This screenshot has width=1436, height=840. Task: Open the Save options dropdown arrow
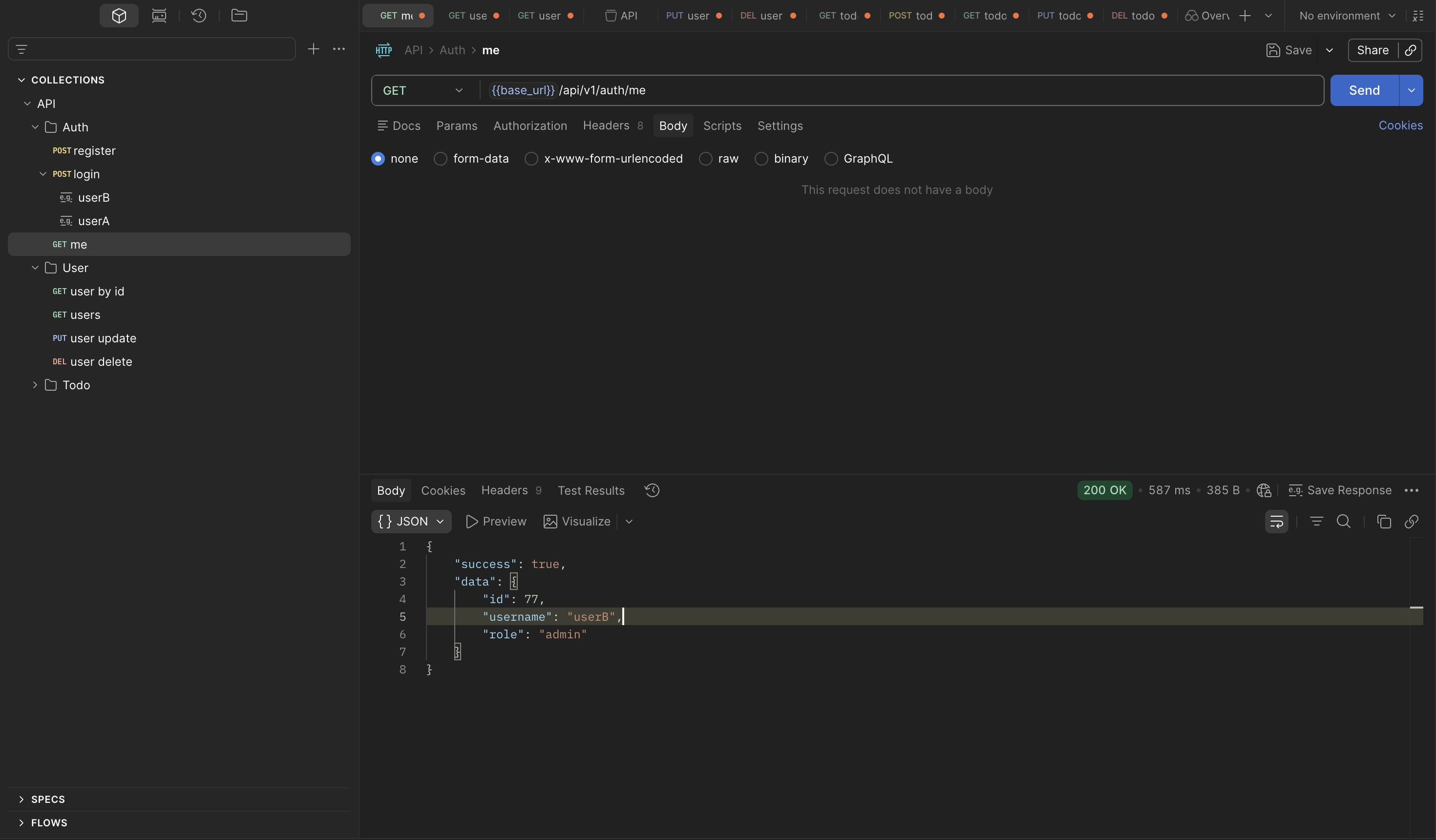(1330, 50)
